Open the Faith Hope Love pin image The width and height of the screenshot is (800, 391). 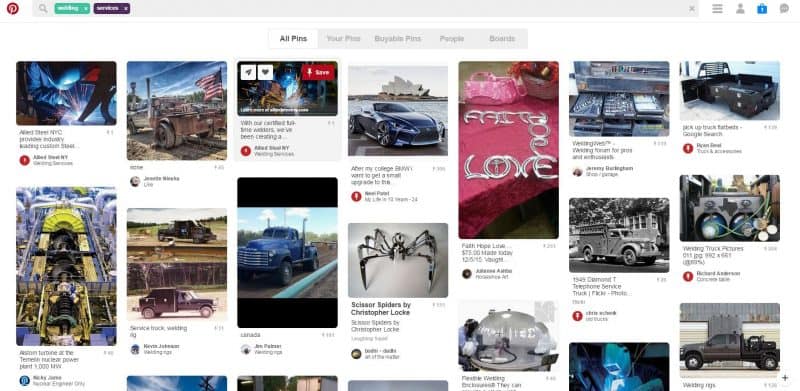[509, 150]
